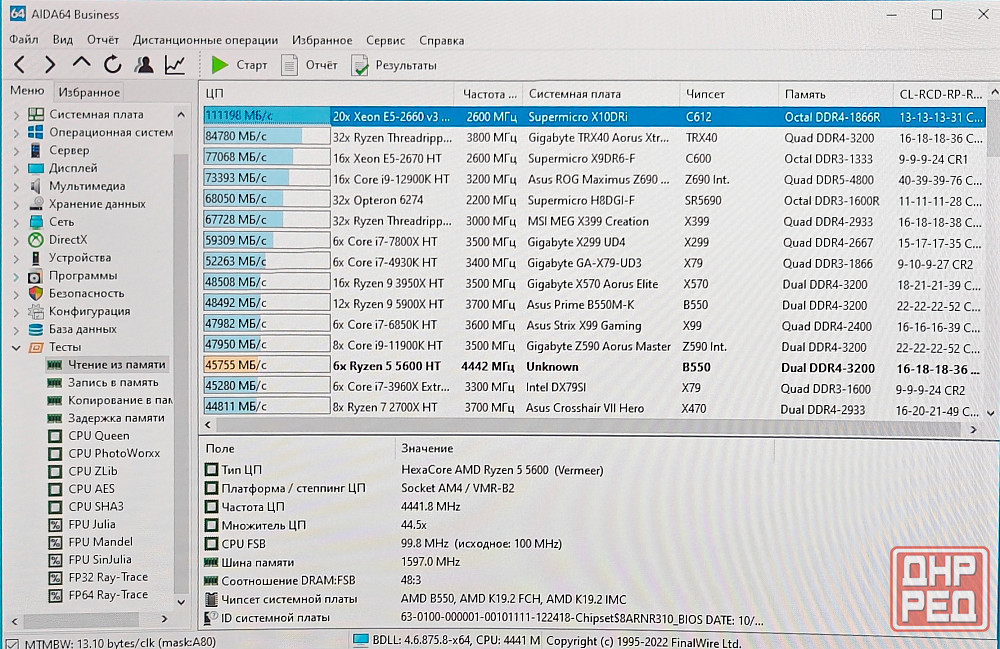The image size is (1000, 649).
Task: Click the Refresh icon in toolbar
Action: click(112, 65)
